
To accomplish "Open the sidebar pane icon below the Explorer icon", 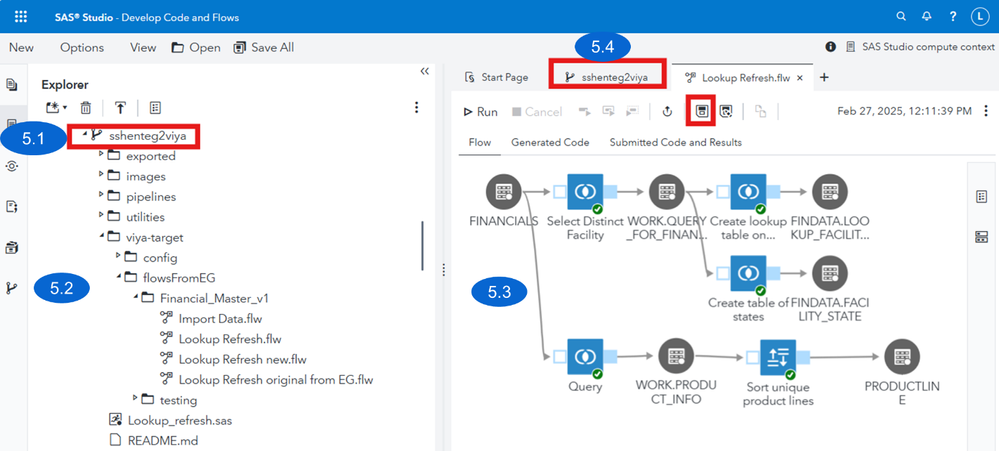I will (x=11, y=166).
